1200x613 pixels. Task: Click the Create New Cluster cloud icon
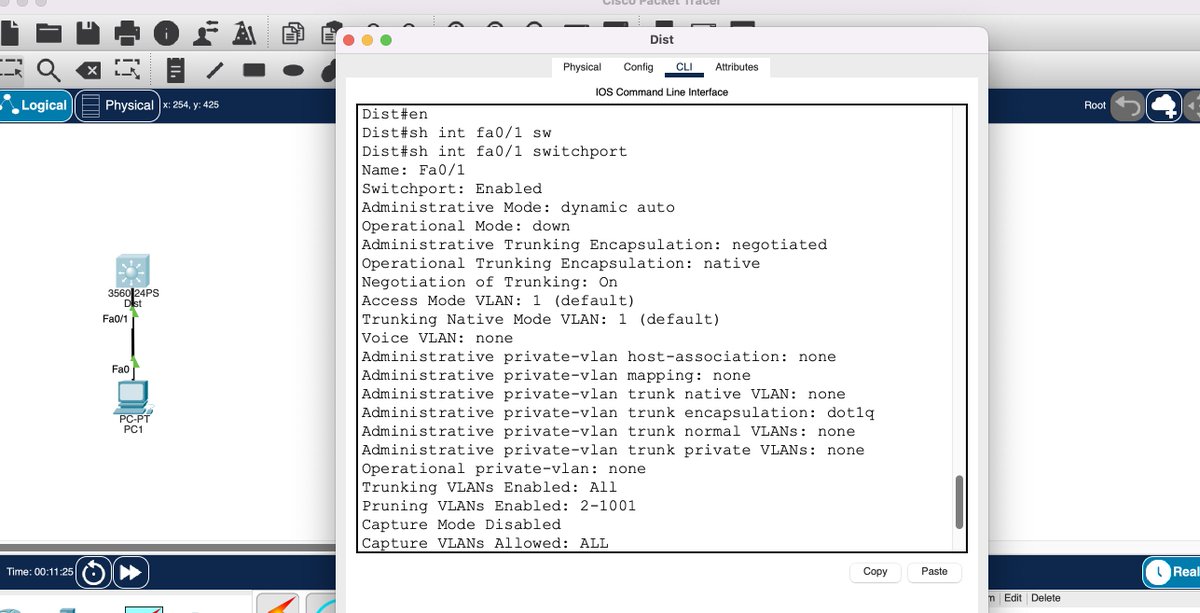click(1165, 105)
